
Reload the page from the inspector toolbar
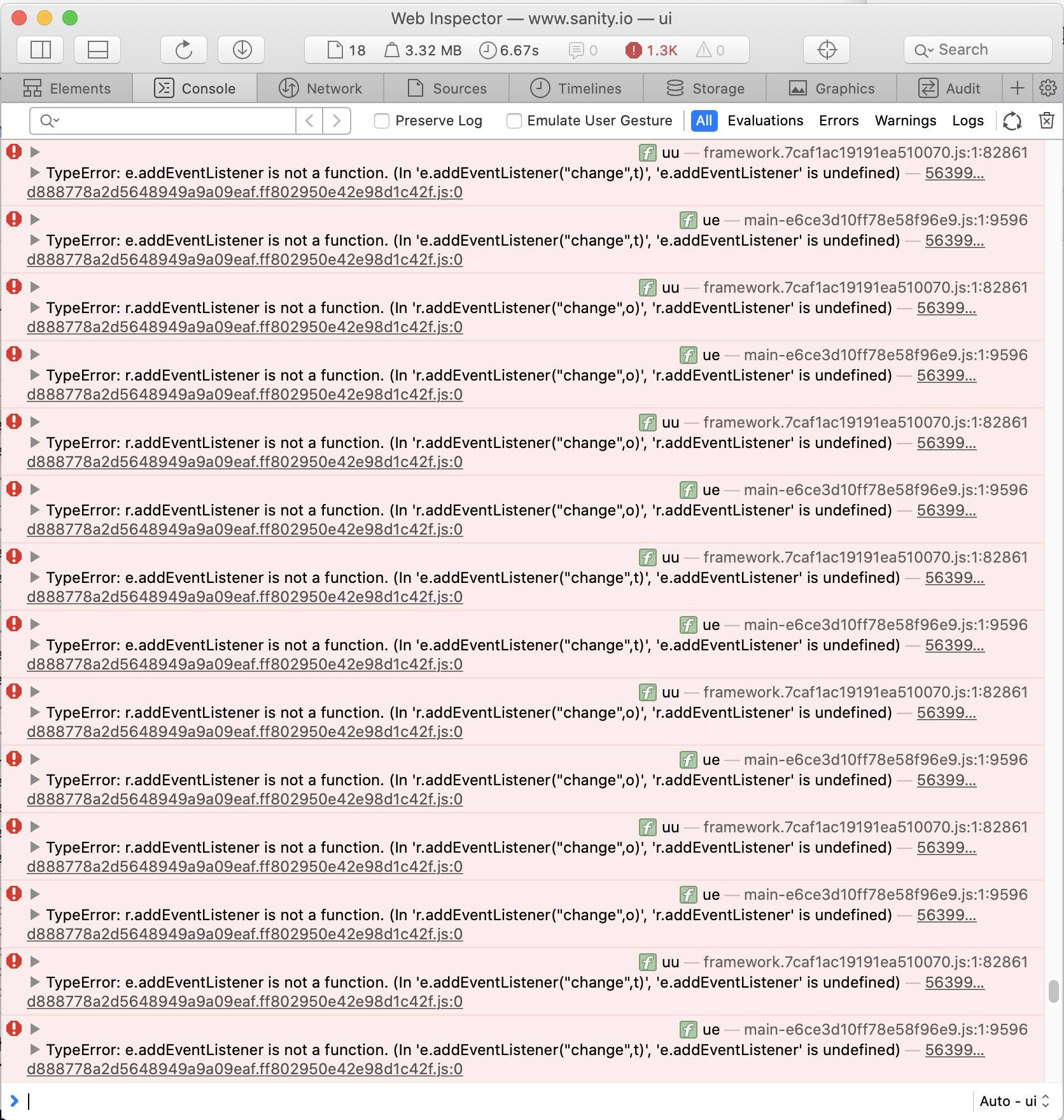183,50
